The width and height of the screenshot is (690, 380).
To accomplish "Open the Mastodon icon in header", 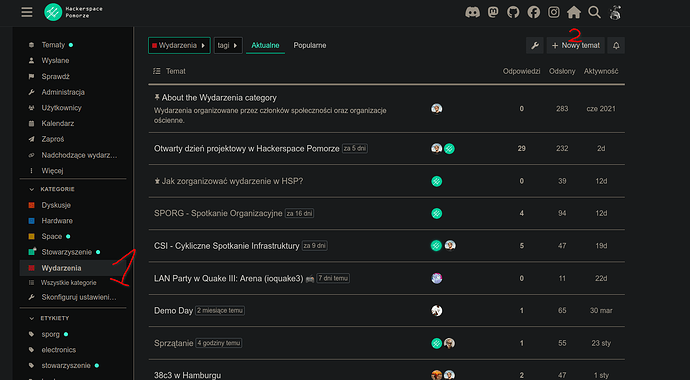I will pos(493,12).
